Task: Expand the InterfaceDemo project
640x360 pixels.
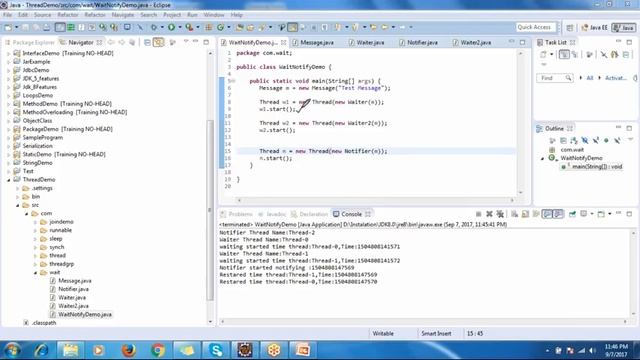Action: [x=9, y=53]
